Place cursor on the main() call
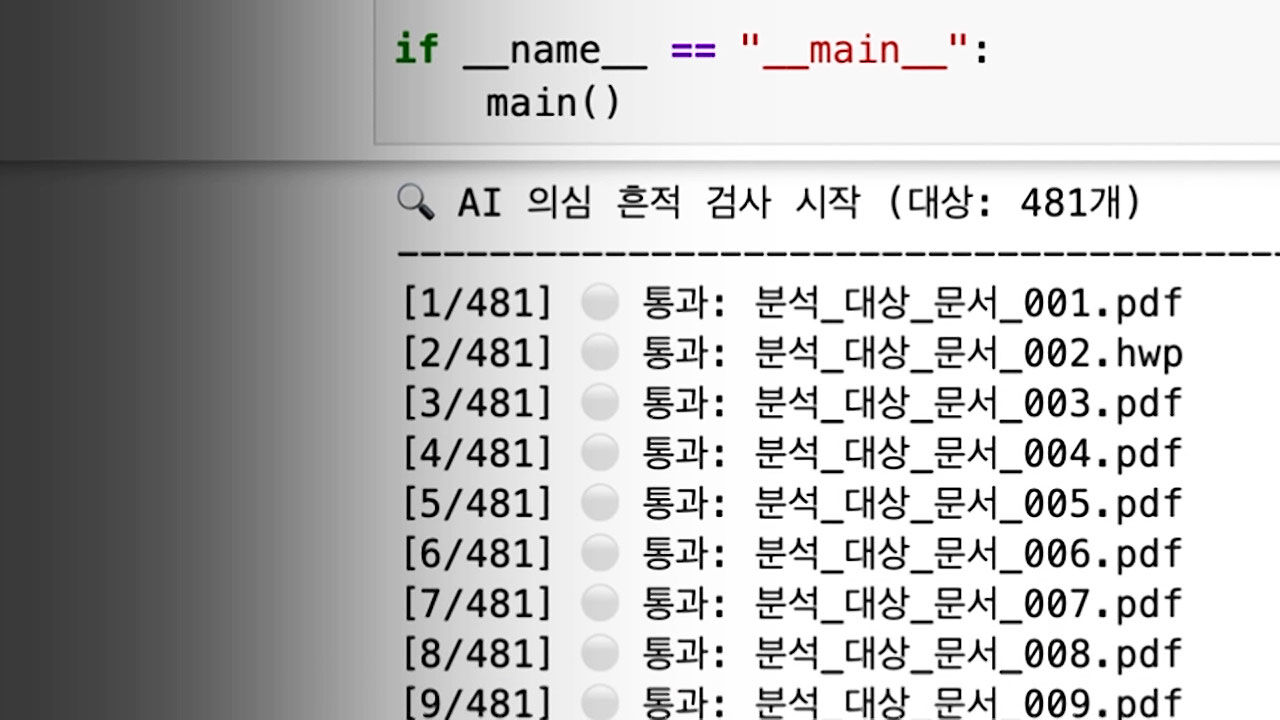 (553, 103)
